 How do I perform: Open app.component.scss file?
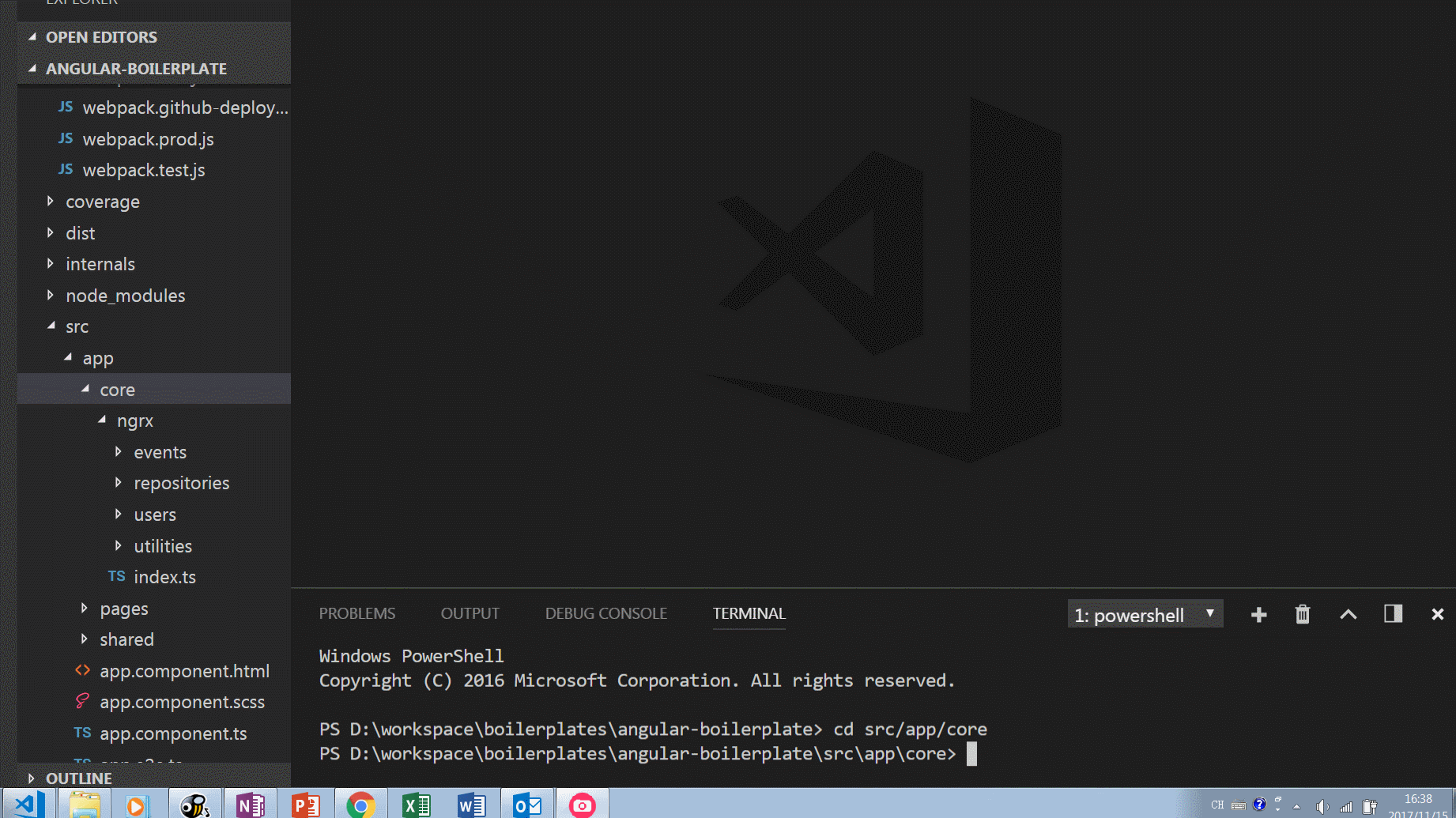coord(154,702)
